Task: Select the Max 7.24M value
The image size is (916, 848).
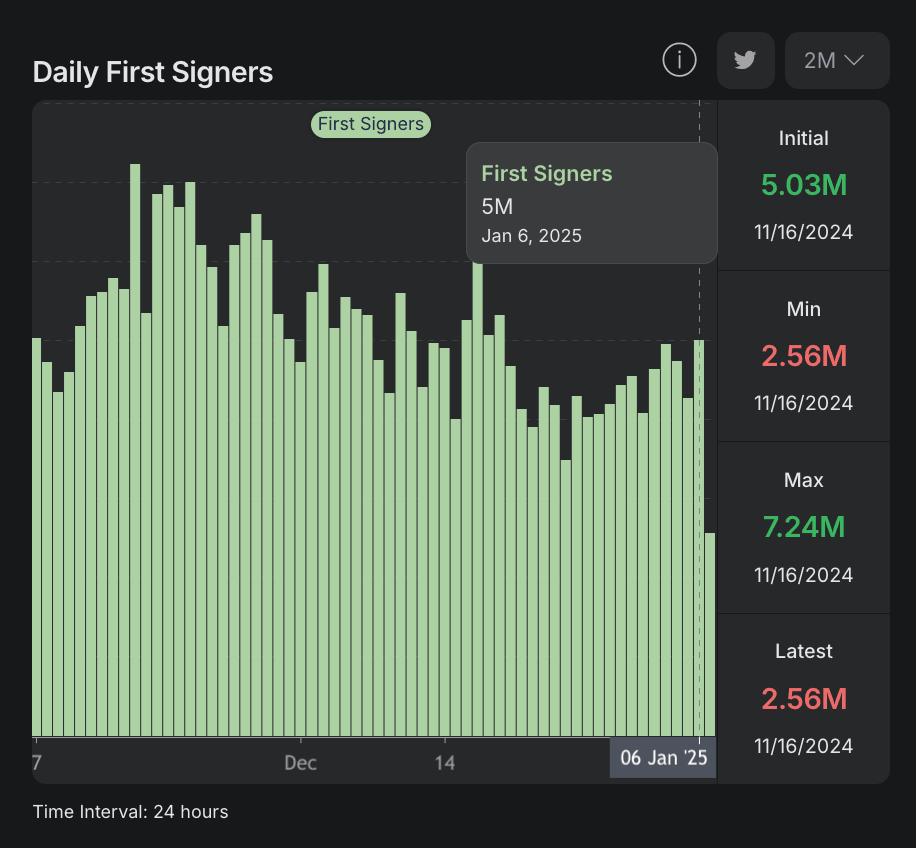Action: coord(803,527)
